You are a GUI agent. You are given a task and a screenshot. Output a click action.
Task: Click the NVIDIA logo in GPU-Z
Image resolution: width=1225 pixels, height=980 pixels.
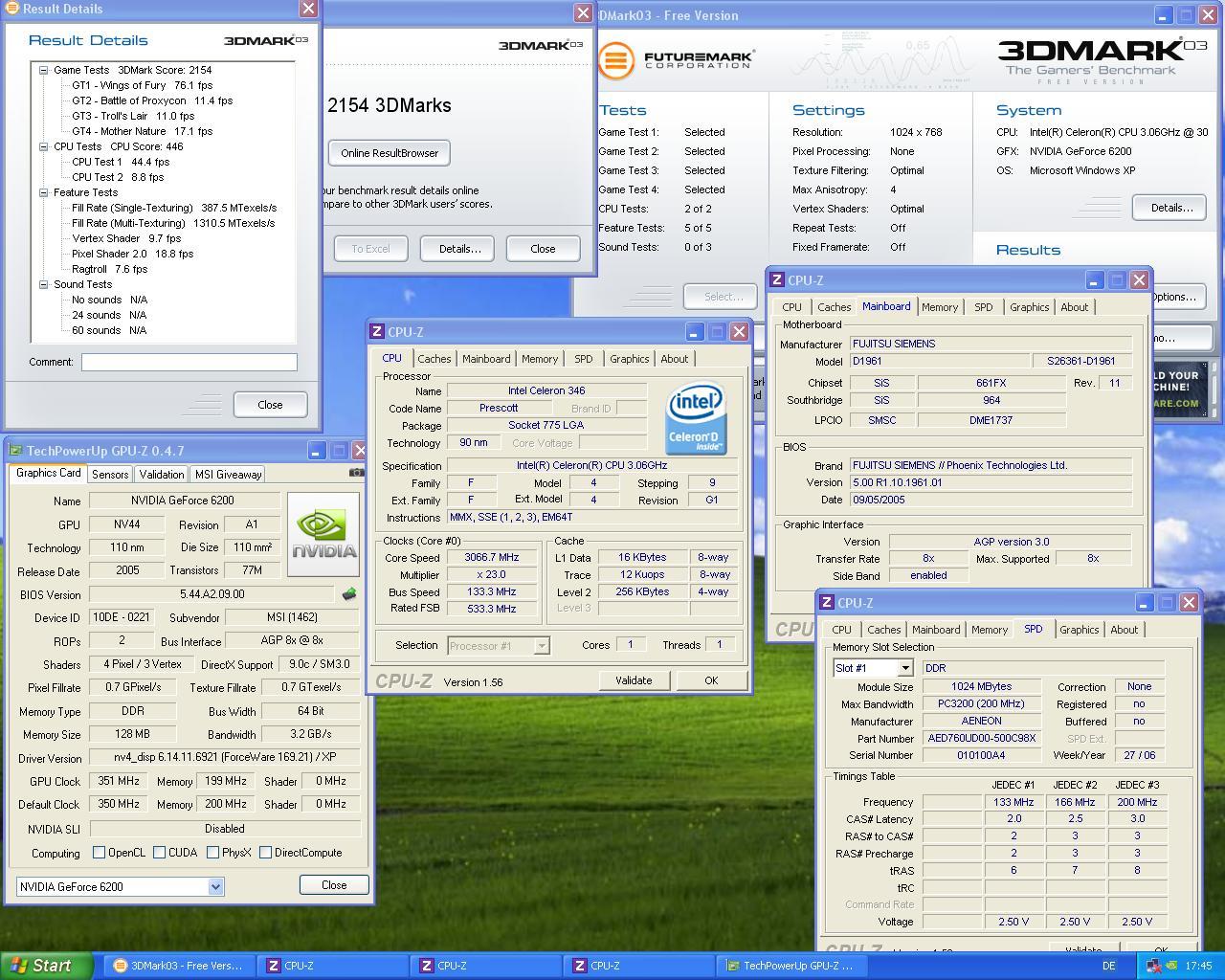[323, 534]
